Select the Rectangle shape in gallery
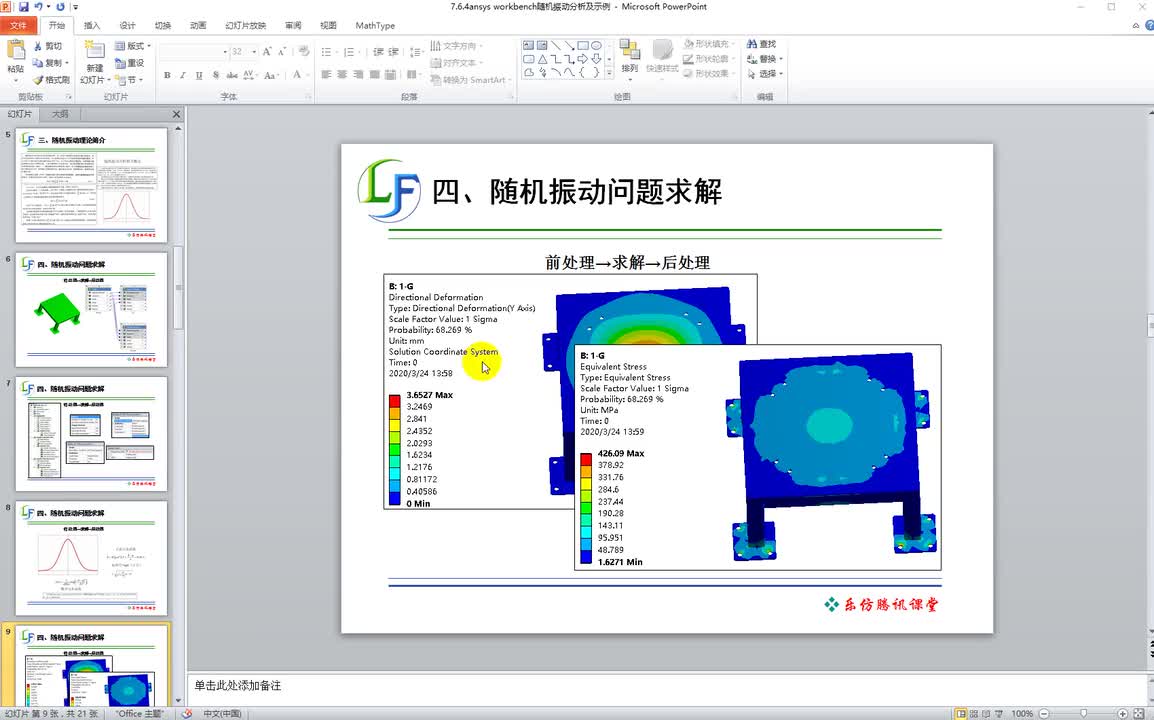This screenshot has width=1154, height=720. point(583,45)
